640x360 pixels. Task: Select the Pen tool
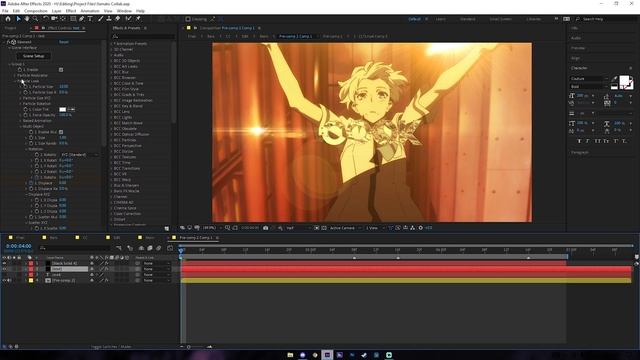point(82,19)
